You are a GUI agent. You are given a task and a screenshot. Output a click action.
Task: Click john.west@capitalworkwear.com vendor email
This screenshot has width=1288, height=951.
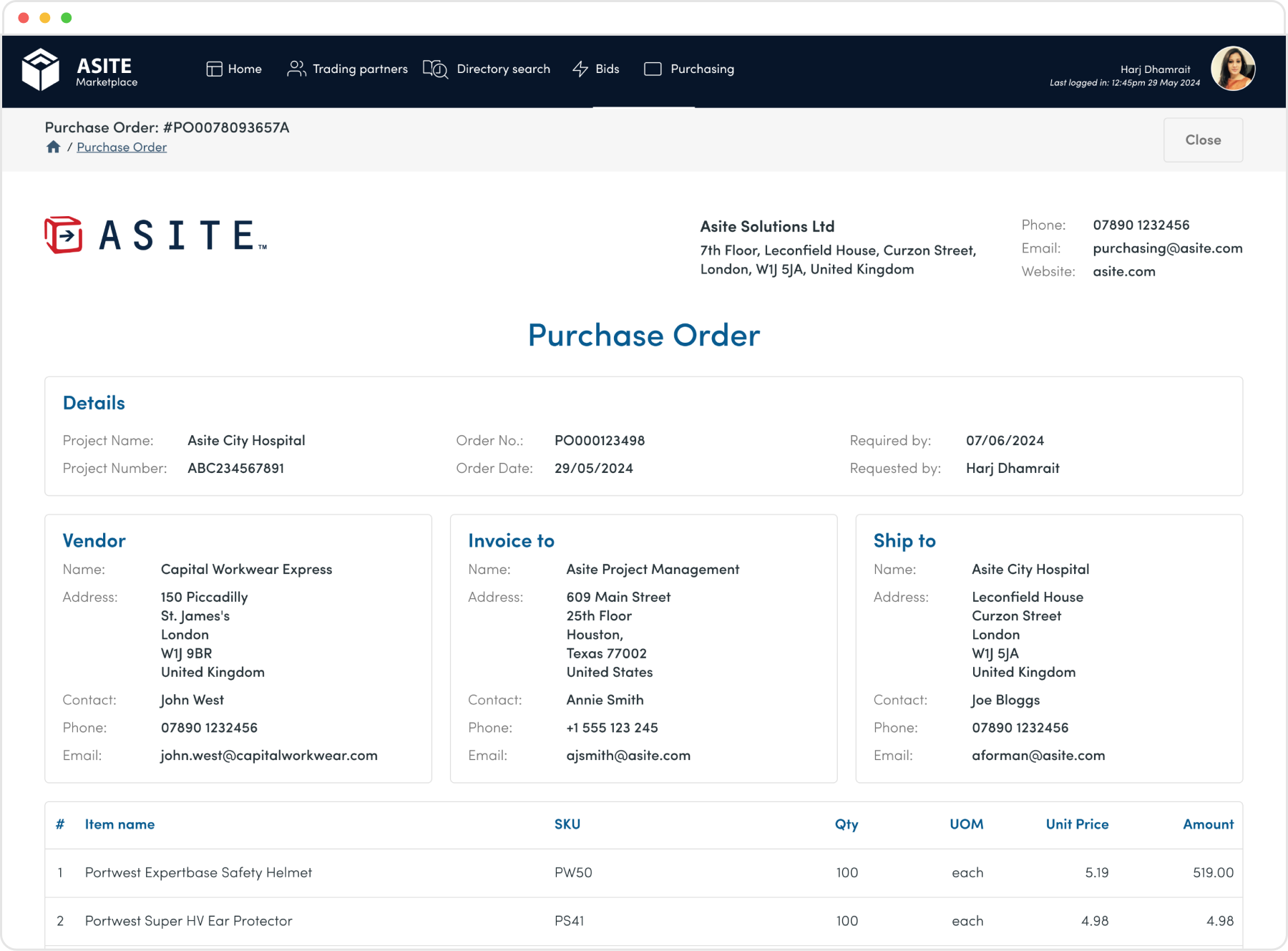click(268, 755)
